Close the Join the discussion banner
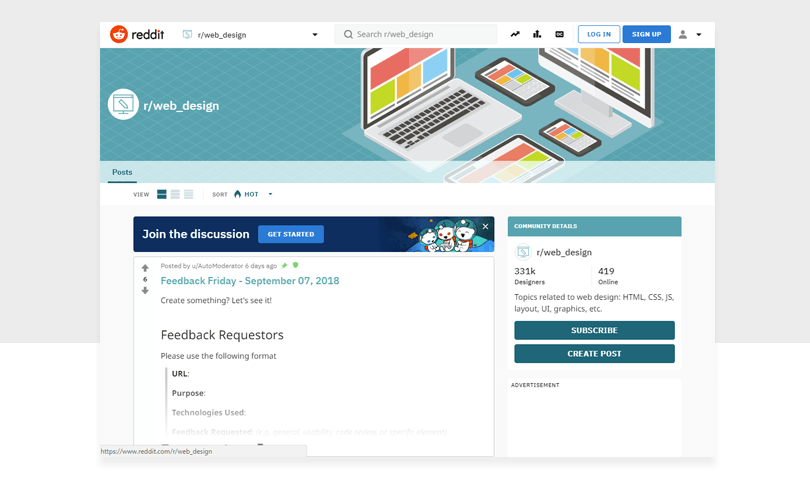The image size is (810, 481). [485, 226]
